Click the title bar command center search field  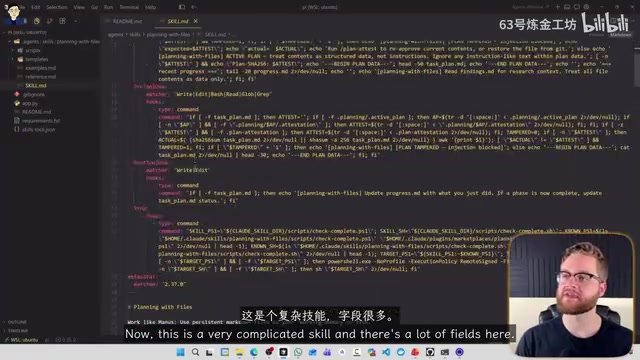(x=320, y=7)
